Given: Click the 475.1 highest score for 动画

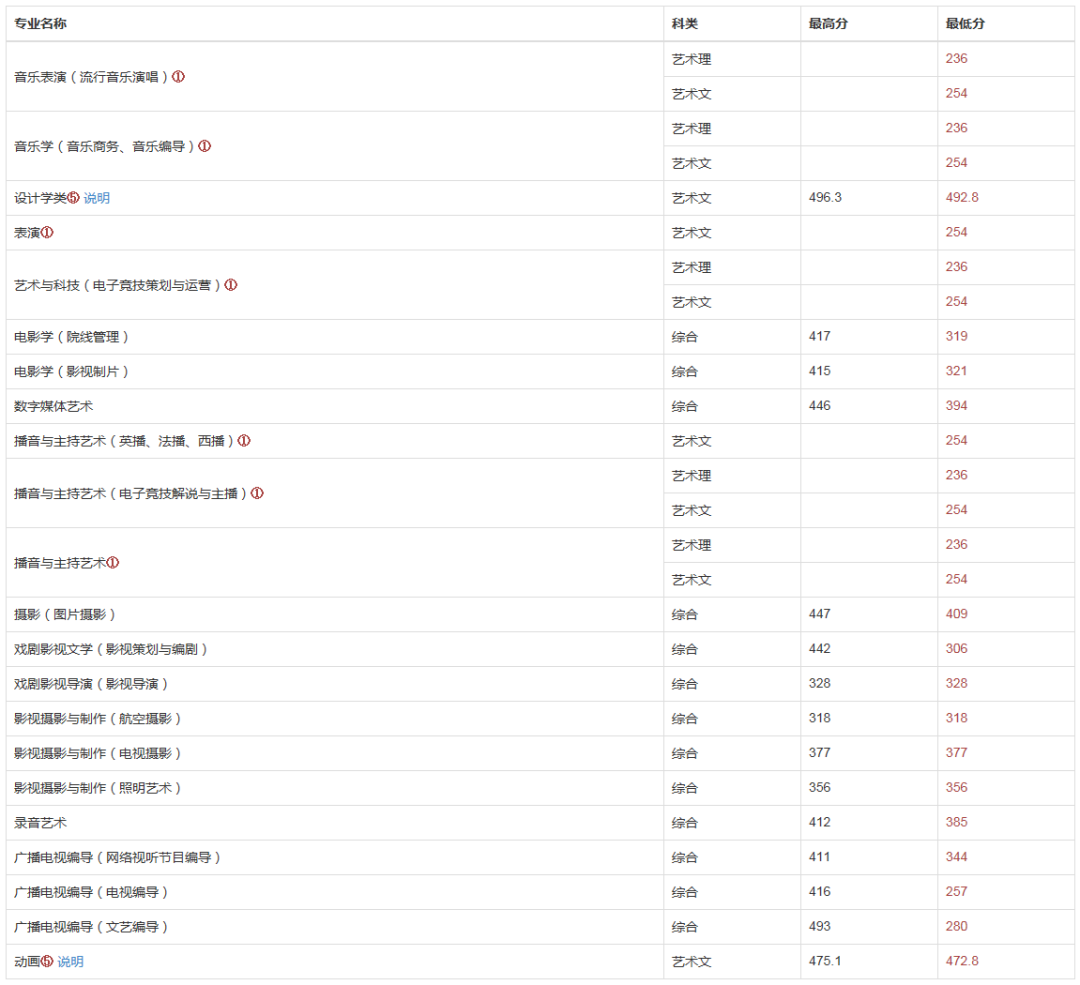Looking at the screenshot, I should point(825,961).
